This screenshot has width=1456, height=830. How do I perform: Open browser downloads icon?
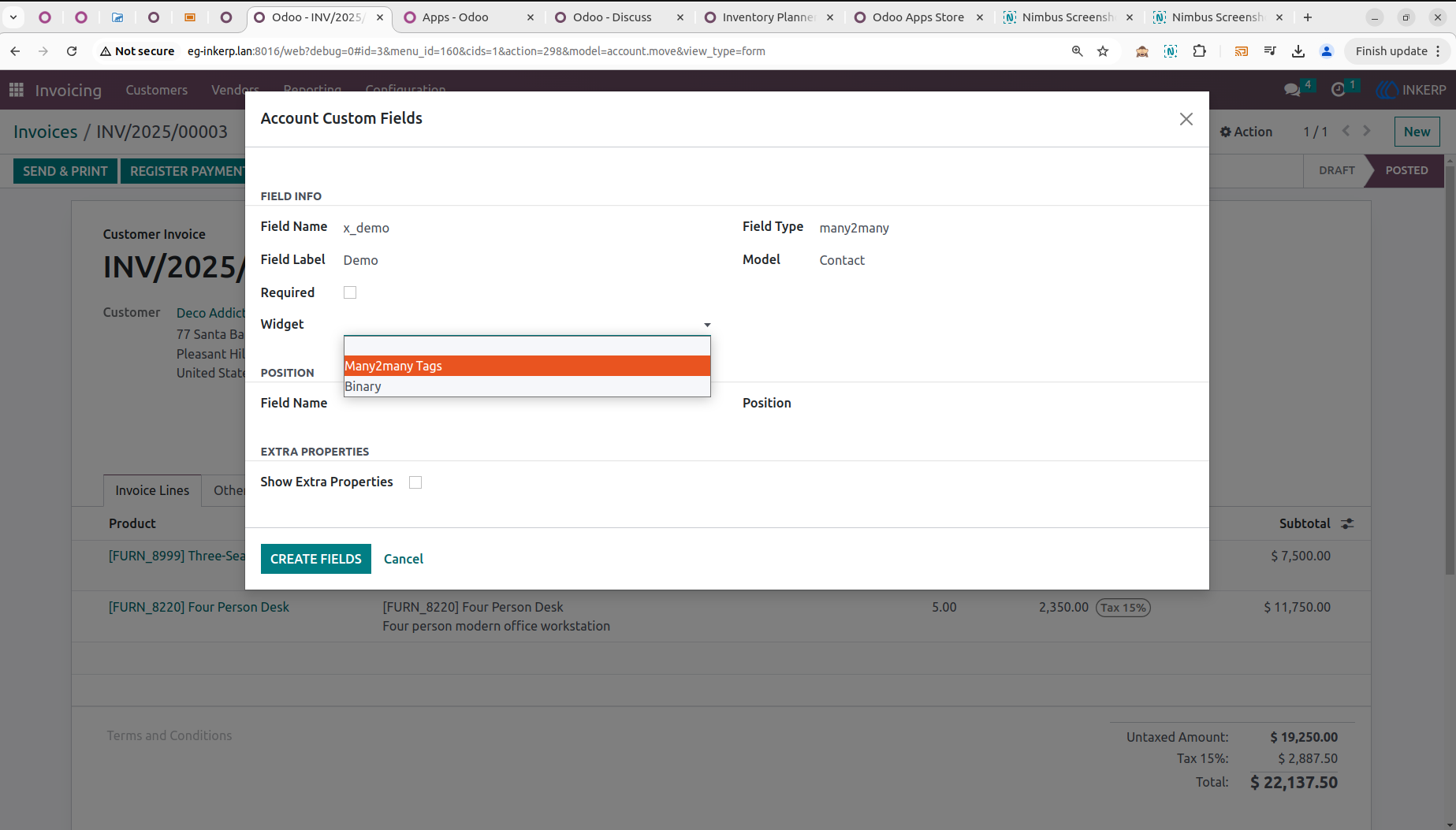pyautogui.click(x=1298, y=51)
